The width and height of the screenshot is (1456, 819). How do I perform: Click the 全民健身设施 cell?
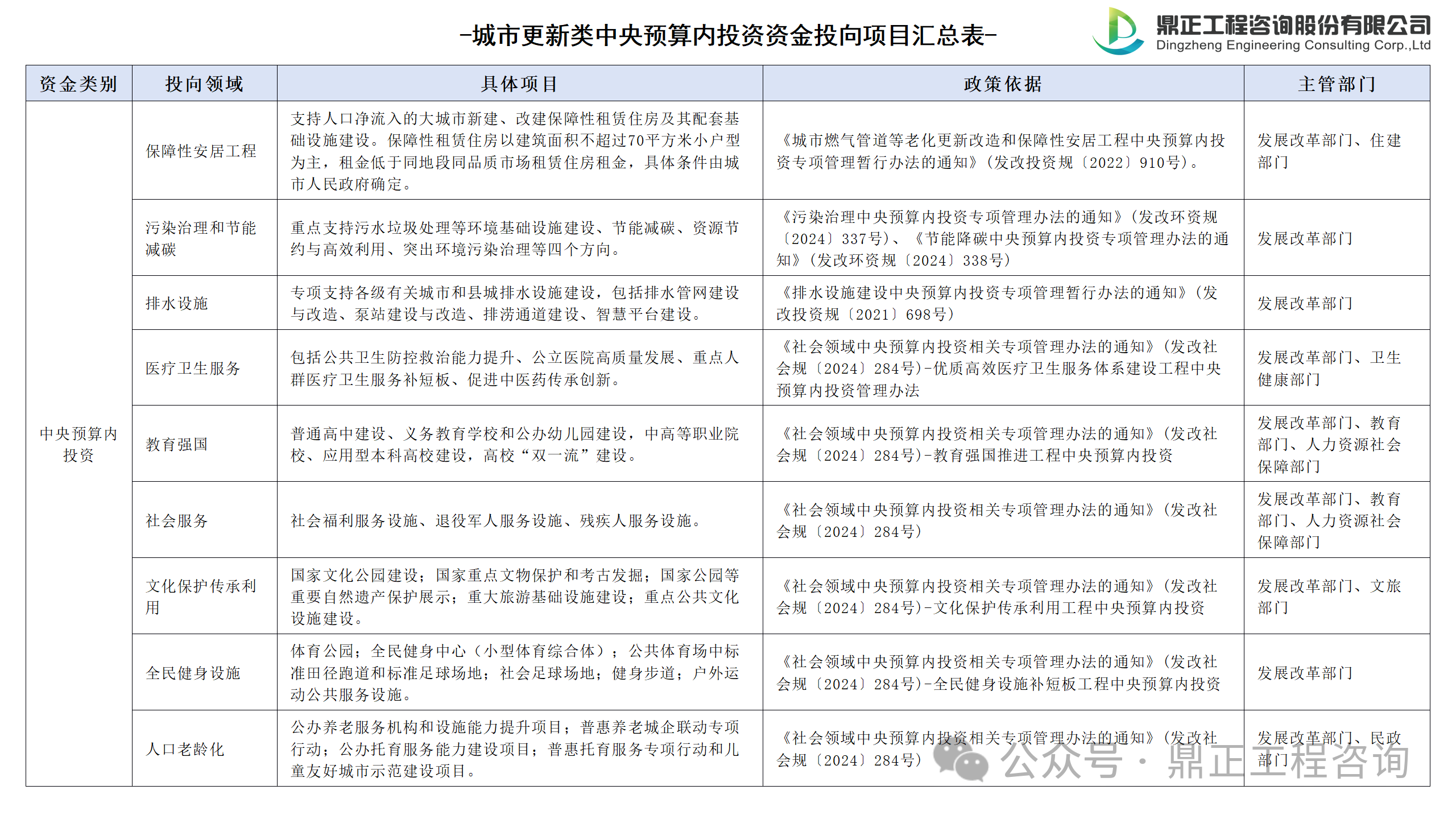tap(193, 673)
